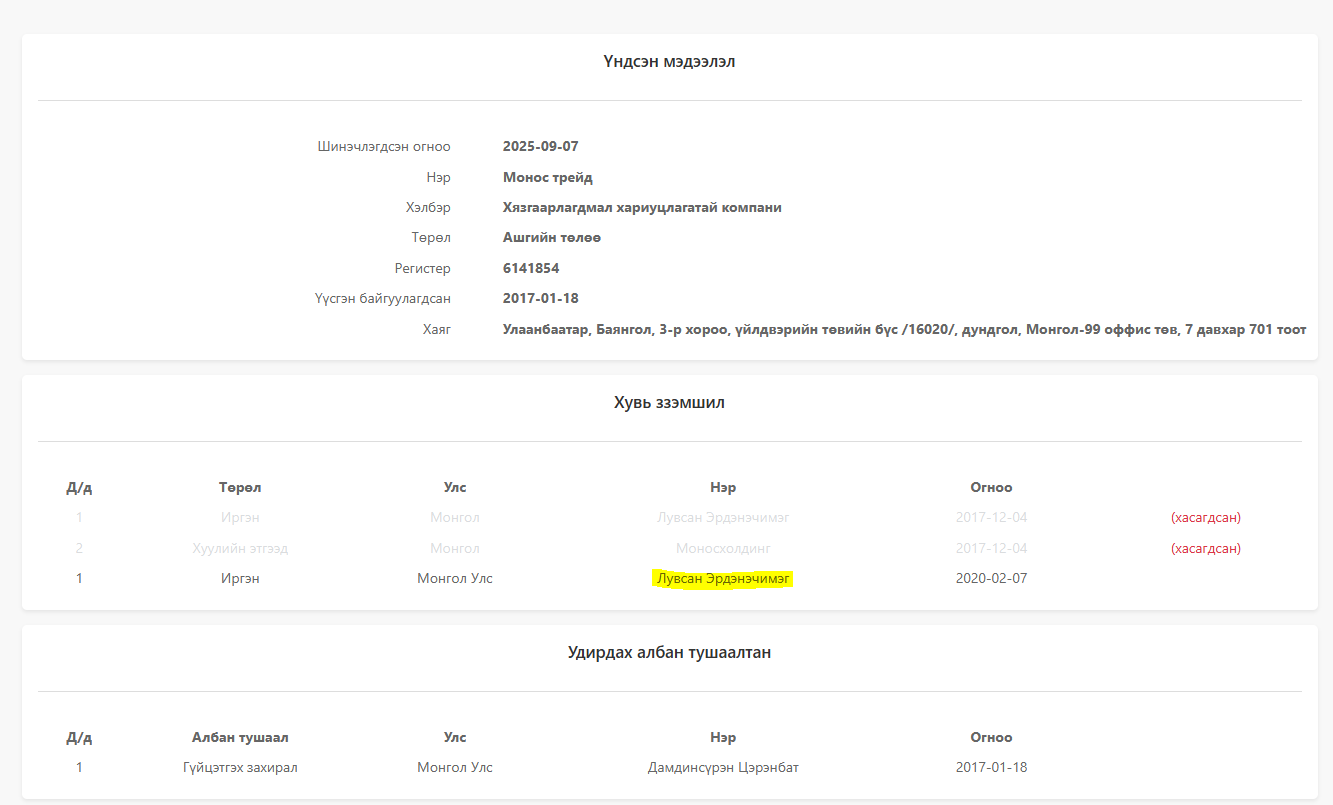Image resolution: width=1333 pixels, height=805 pixels.
Task: Select Хязгаарлагдмал хариуцлагатай компани form value
Action: 641,207
